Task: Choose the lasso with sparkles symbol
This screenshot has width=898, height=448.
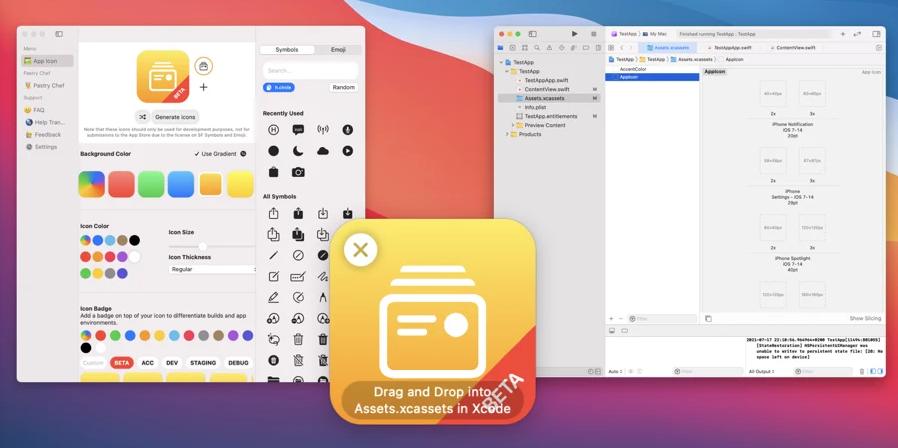Action: pos(274,339)
